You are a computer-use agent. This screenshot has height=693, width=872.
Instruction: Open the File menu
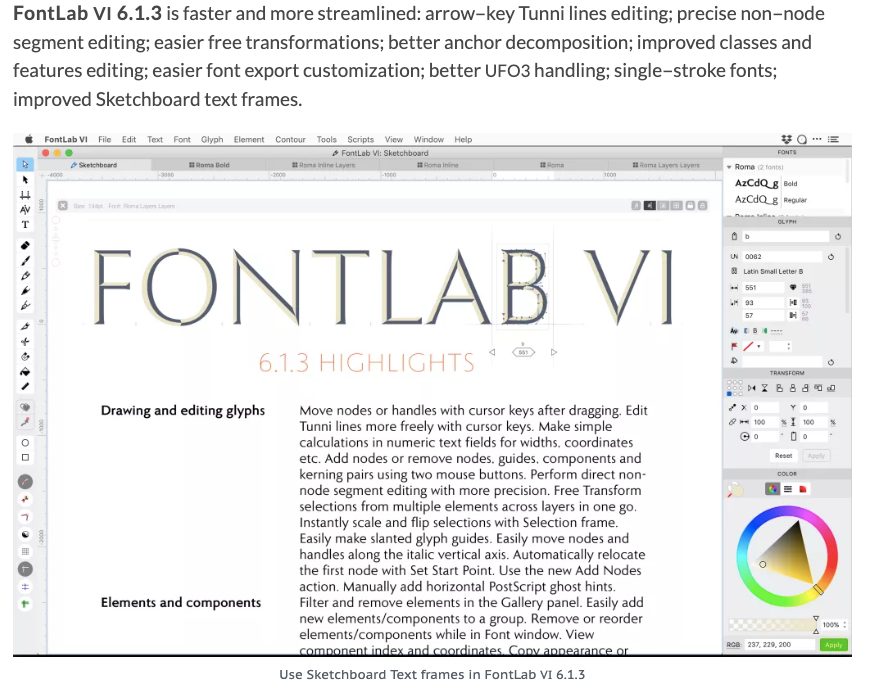[105, 140]
